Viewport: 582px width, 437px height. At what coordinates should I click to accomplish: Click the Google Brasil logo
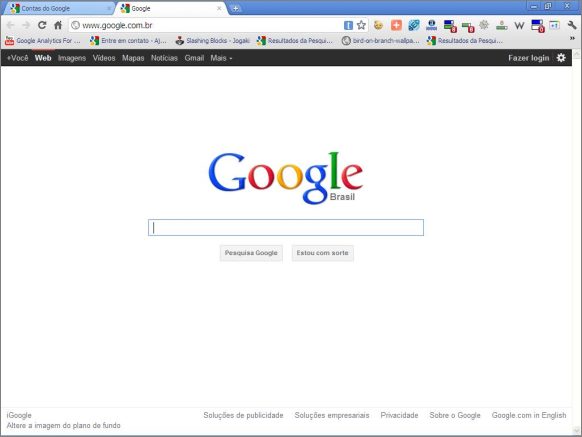(285, 178)
